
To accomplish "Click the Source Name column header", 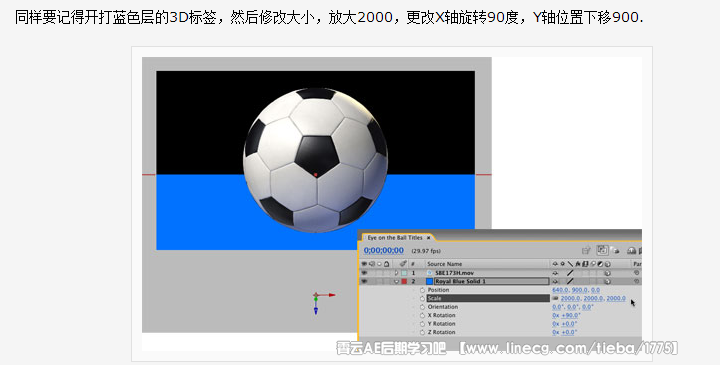I will pyautogui.click(x=444, y=264).
